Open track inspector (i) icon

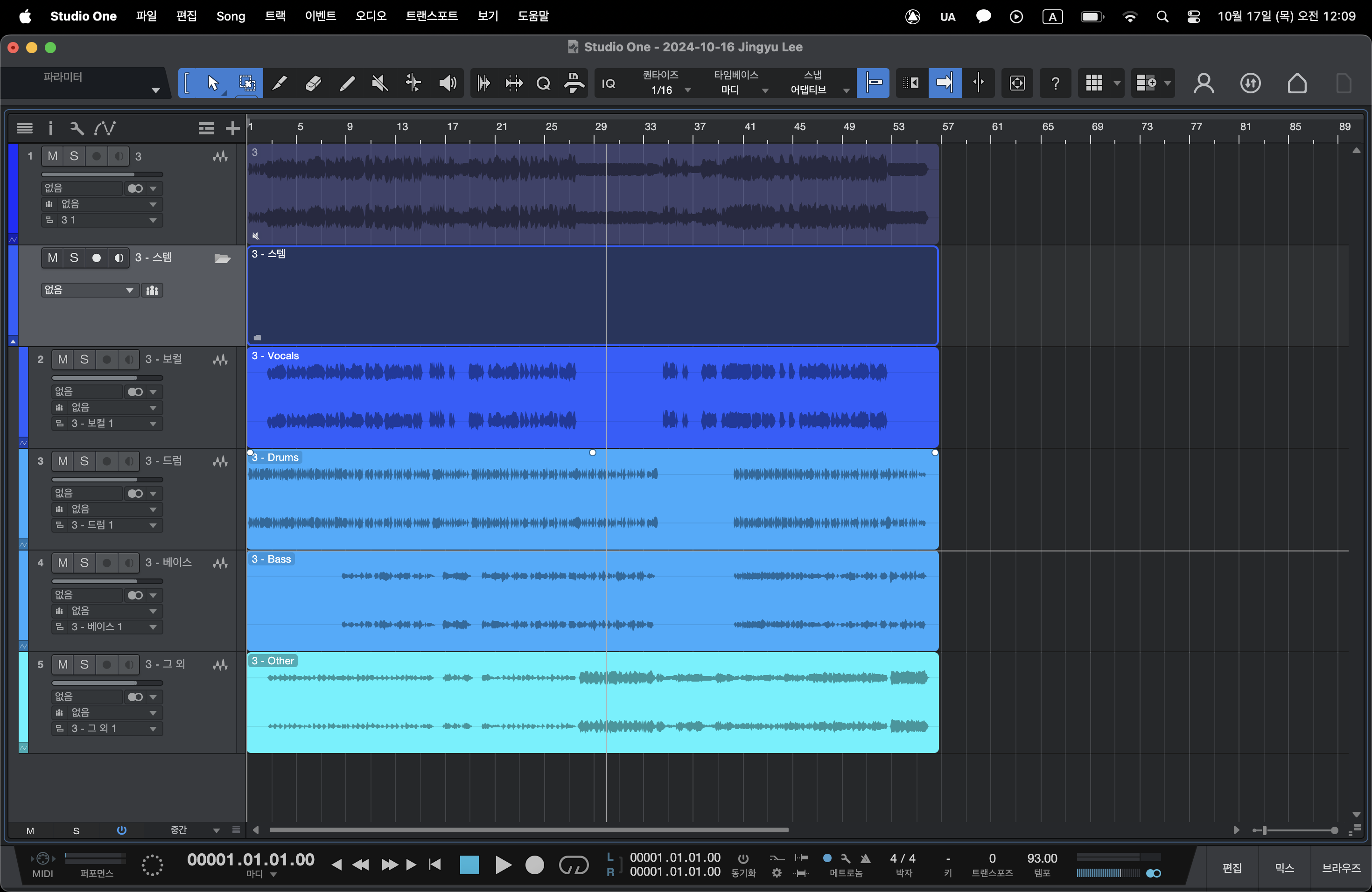pyautogui.click(x=50, y=128)
